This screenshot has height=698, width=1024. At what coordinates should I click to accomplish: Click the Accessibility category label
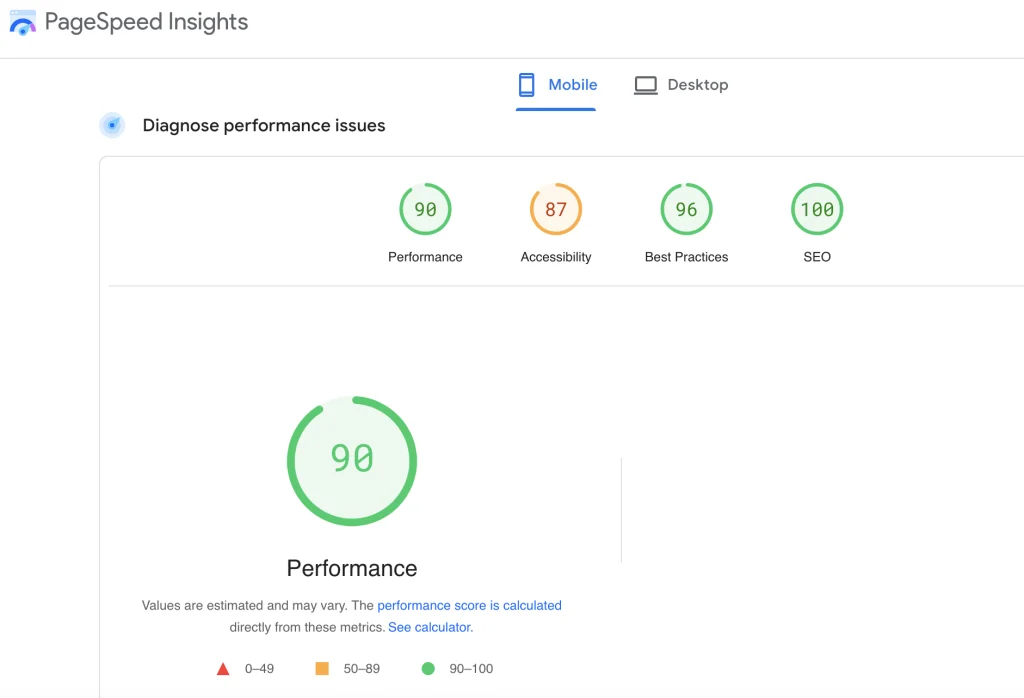point(556,257)
